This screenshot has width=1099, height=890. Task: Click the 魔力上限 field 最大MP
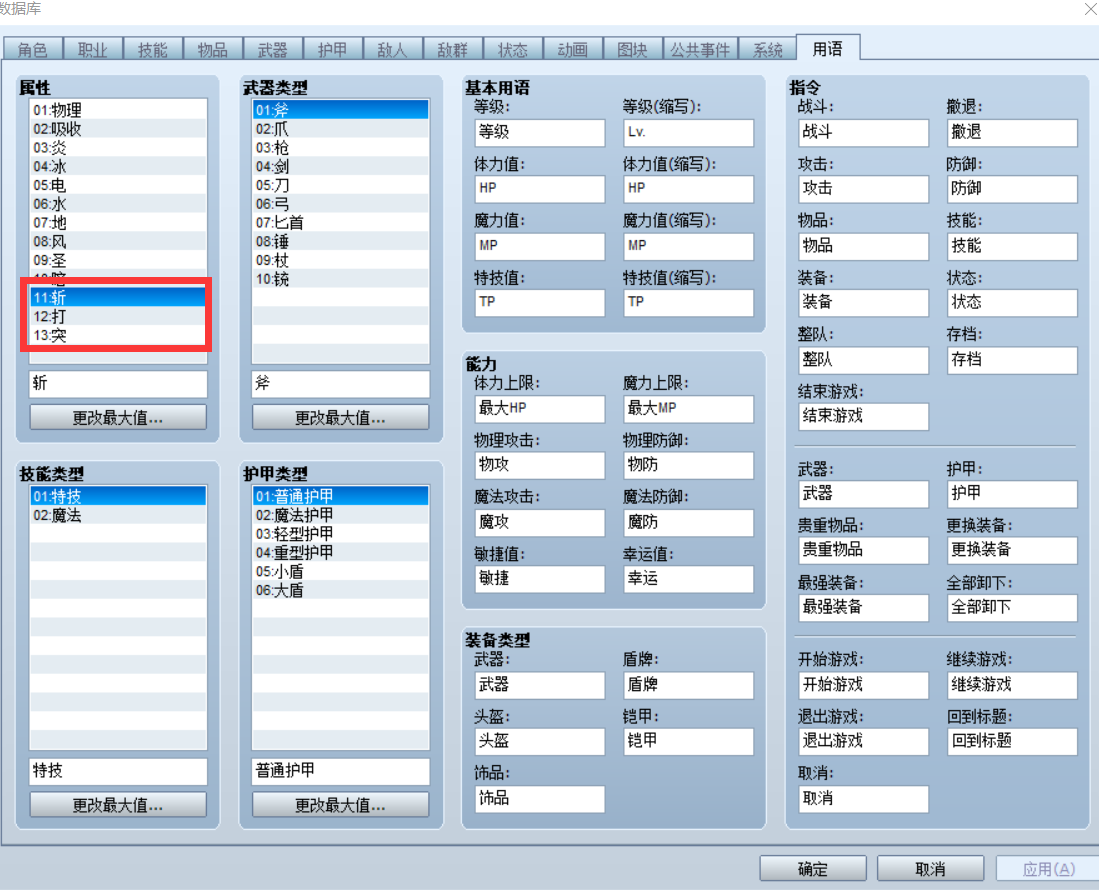[x=688, y=409]
